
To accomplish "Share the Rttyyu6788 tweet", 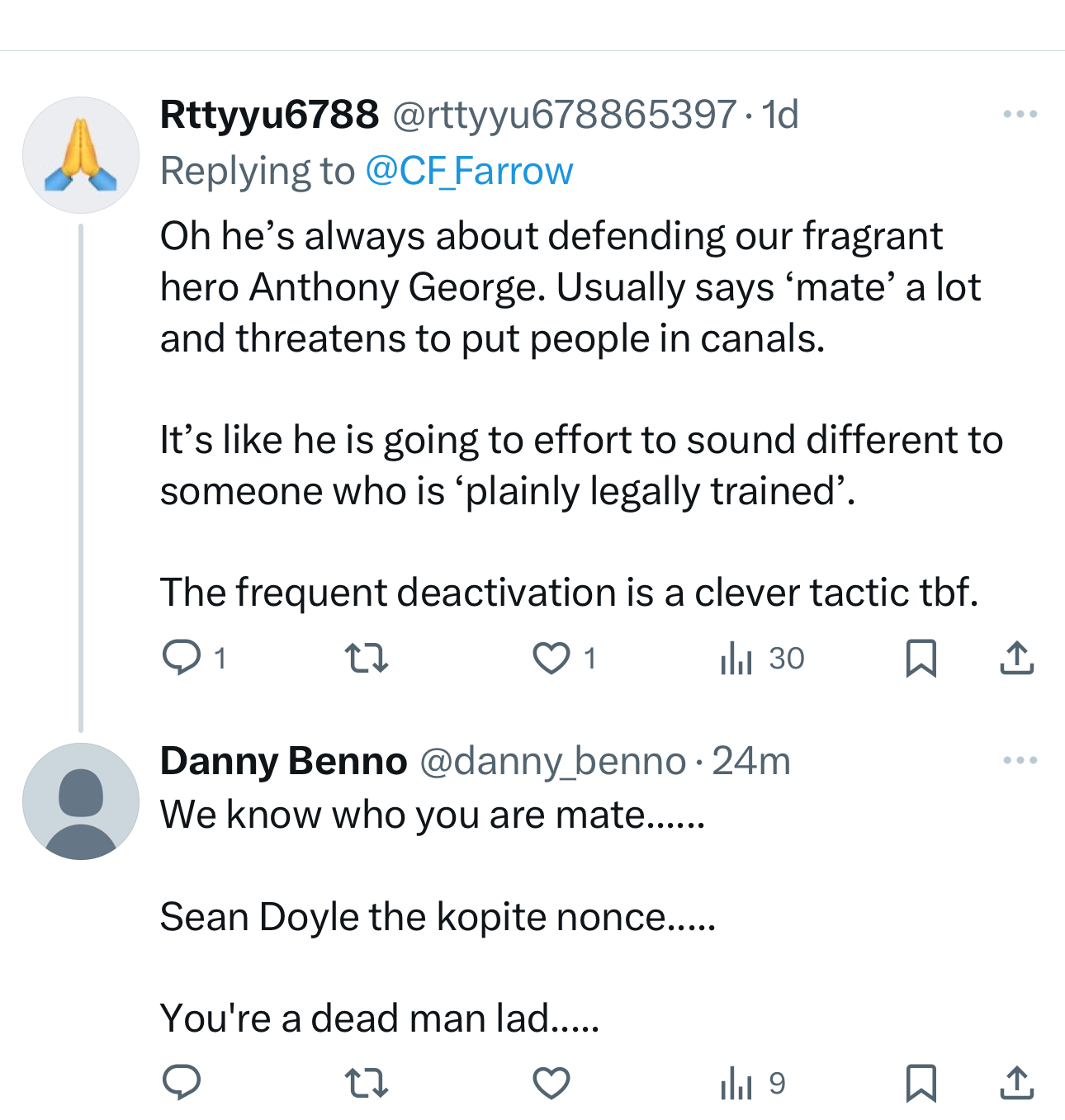I will coord(1016,658).
